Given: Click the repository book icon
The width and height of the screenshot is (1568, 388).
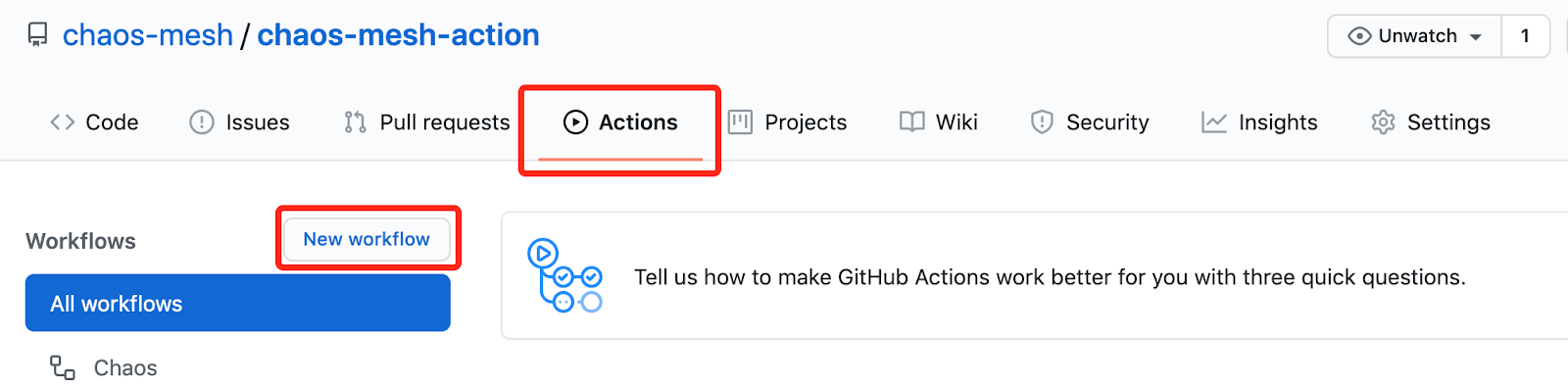Looking at the screenshot, I should pyautogui.click(x=38, y=35).
